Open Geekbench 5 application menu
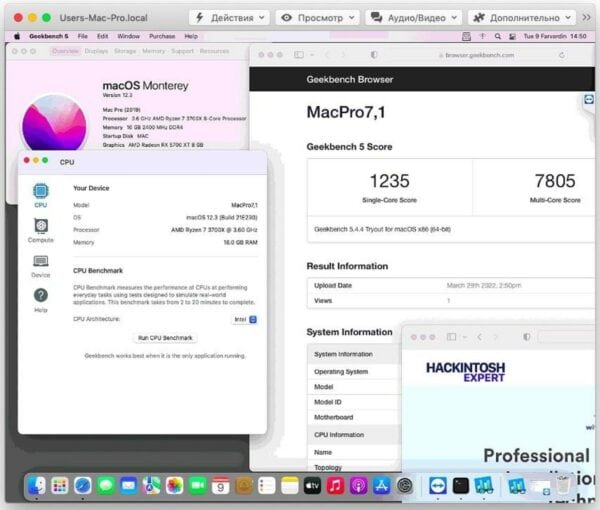The image size is (600, 510). coord(49,36)
